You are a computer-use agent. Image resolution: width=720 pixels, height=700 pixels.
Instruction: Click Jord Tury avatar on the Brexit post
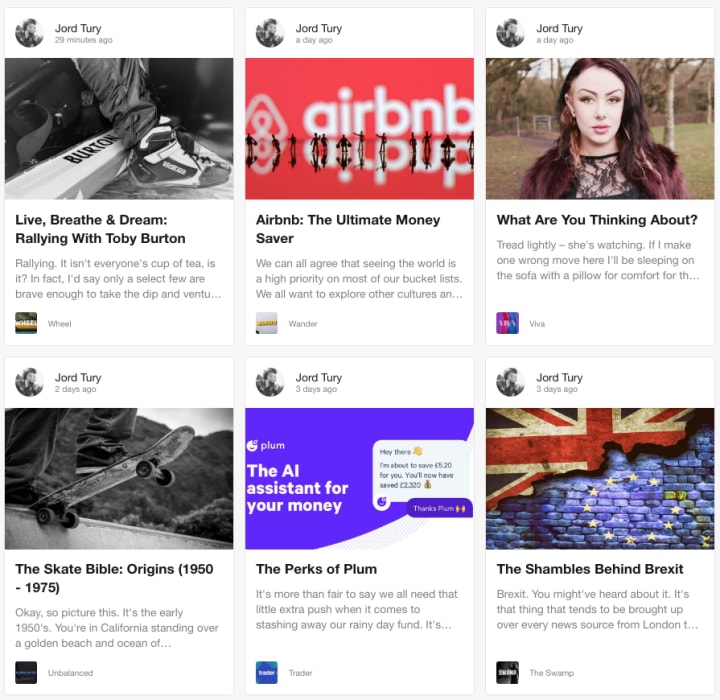coord(511,382)
